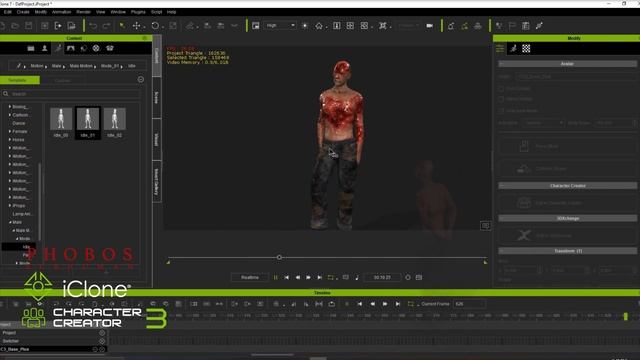Image resolution: width=640 pixels, height=360 pixels.
Task: Click the viewport playhead scrubber handle
Action: [x=279, y=258]
